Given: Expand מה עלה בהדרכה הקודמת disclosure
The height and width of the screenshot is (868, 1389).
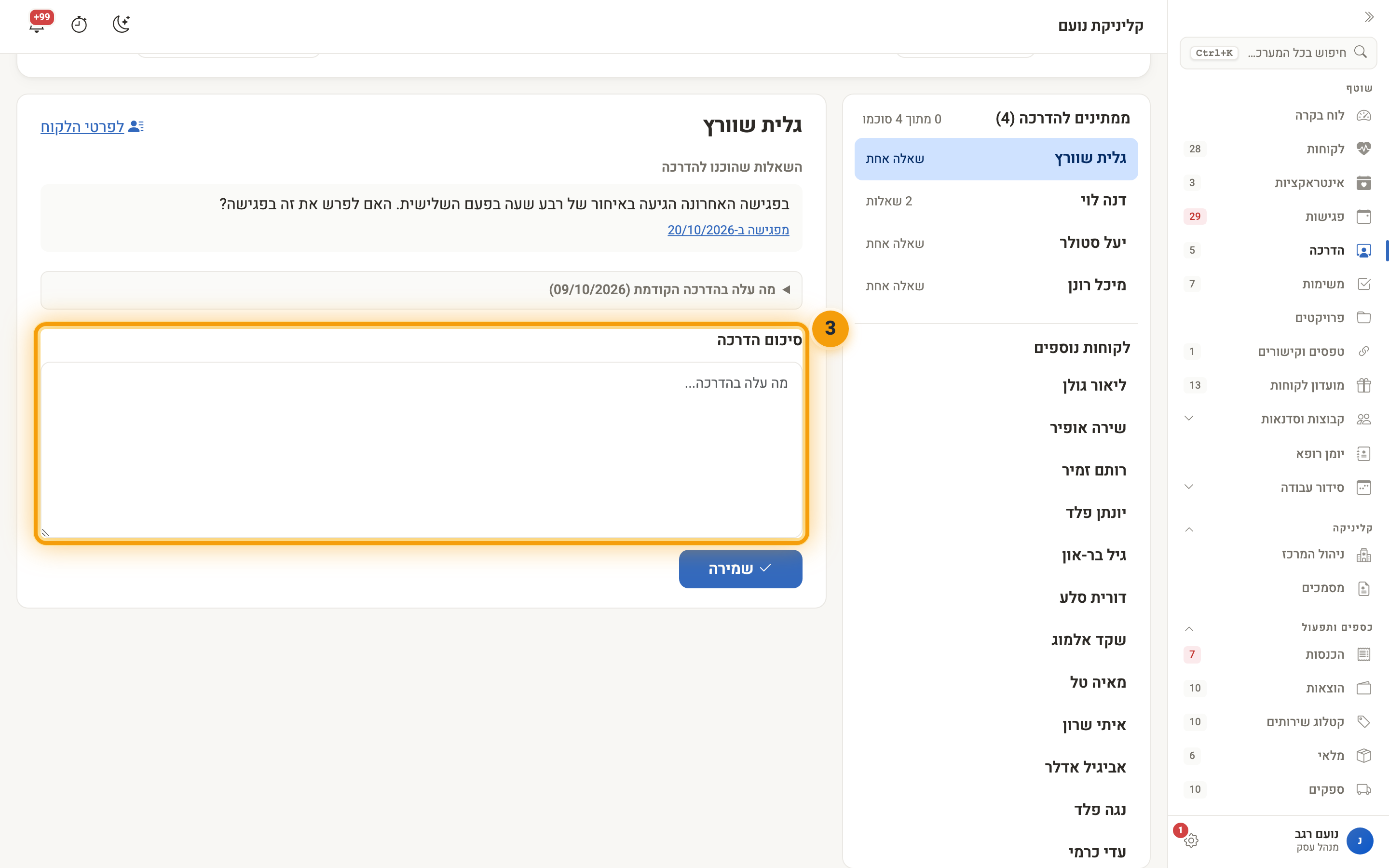Looking at the screenshot, I should [422, 290].
